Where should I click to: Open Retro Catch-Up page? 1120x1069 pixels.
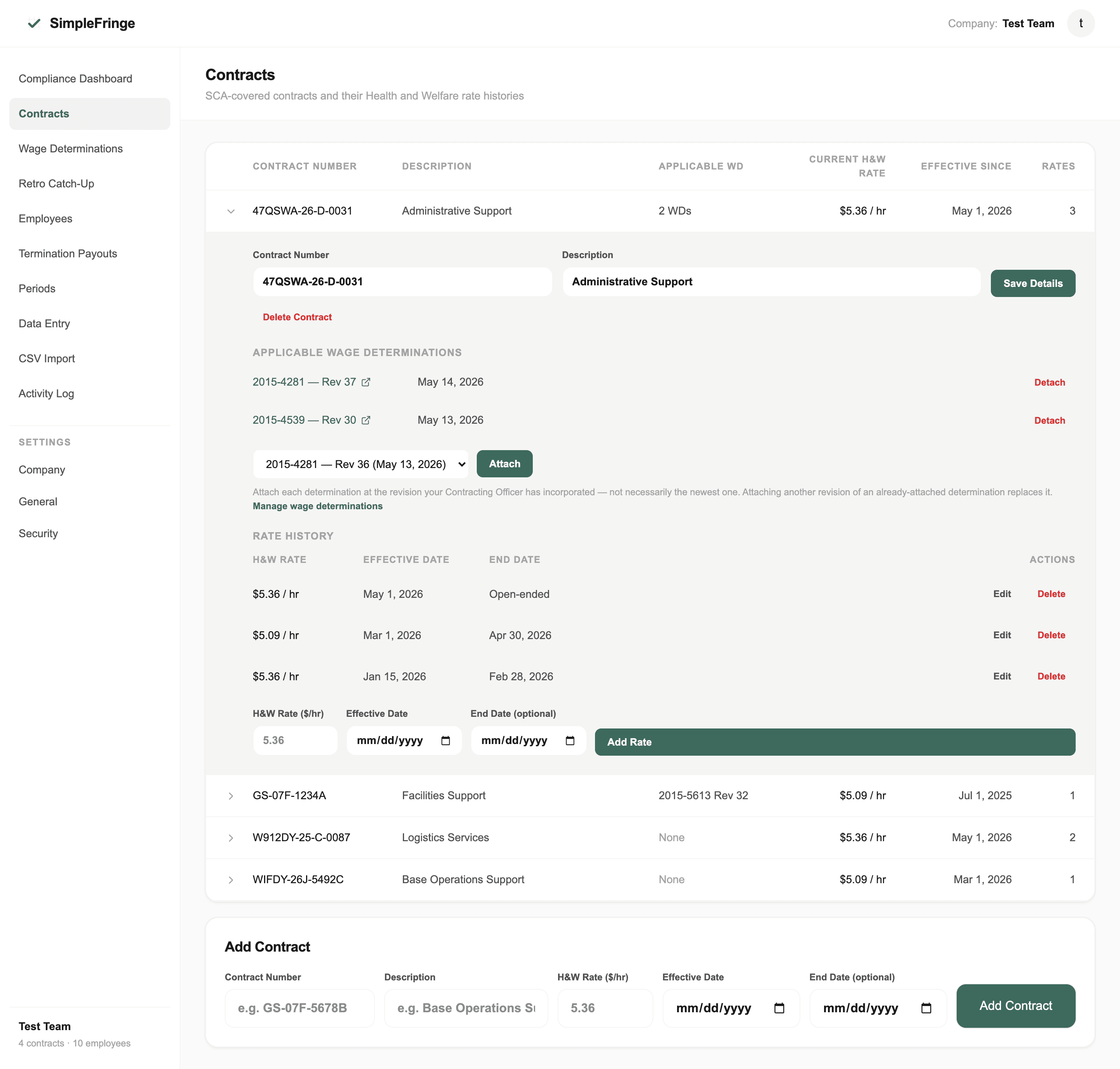click(x=89, y=183)
